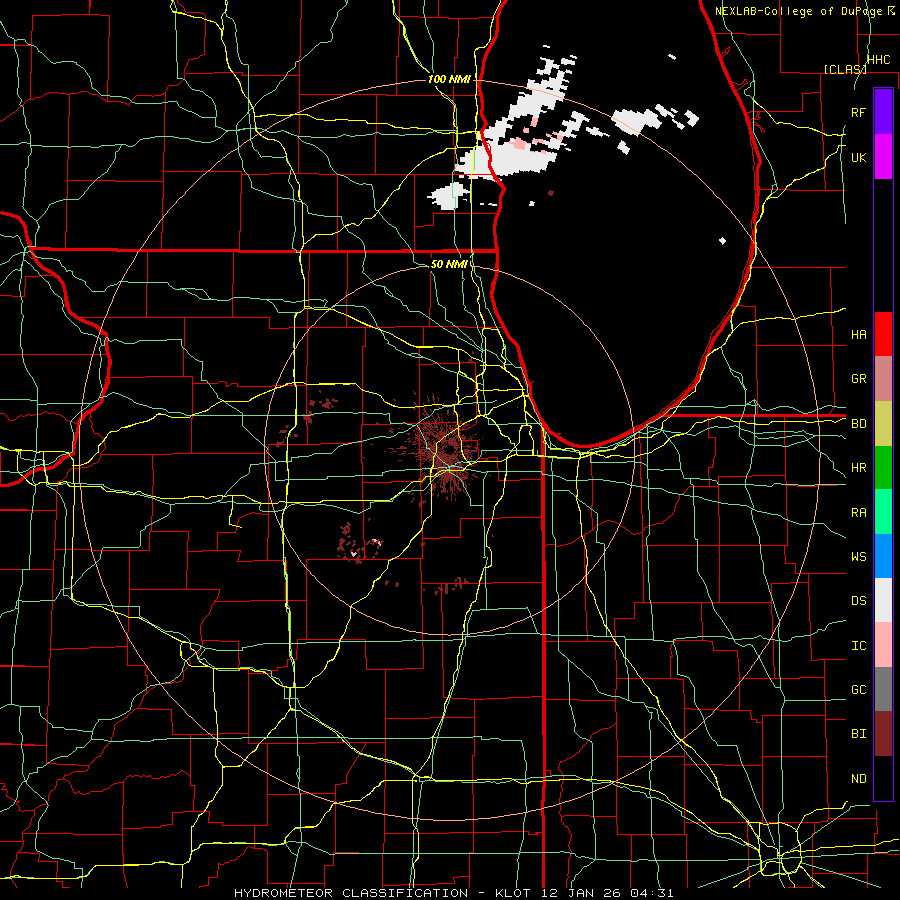The height and width of the screenshot is (900, 900).
Task: Select the brown BI legend swatch
Action: [x=883, y=734]
